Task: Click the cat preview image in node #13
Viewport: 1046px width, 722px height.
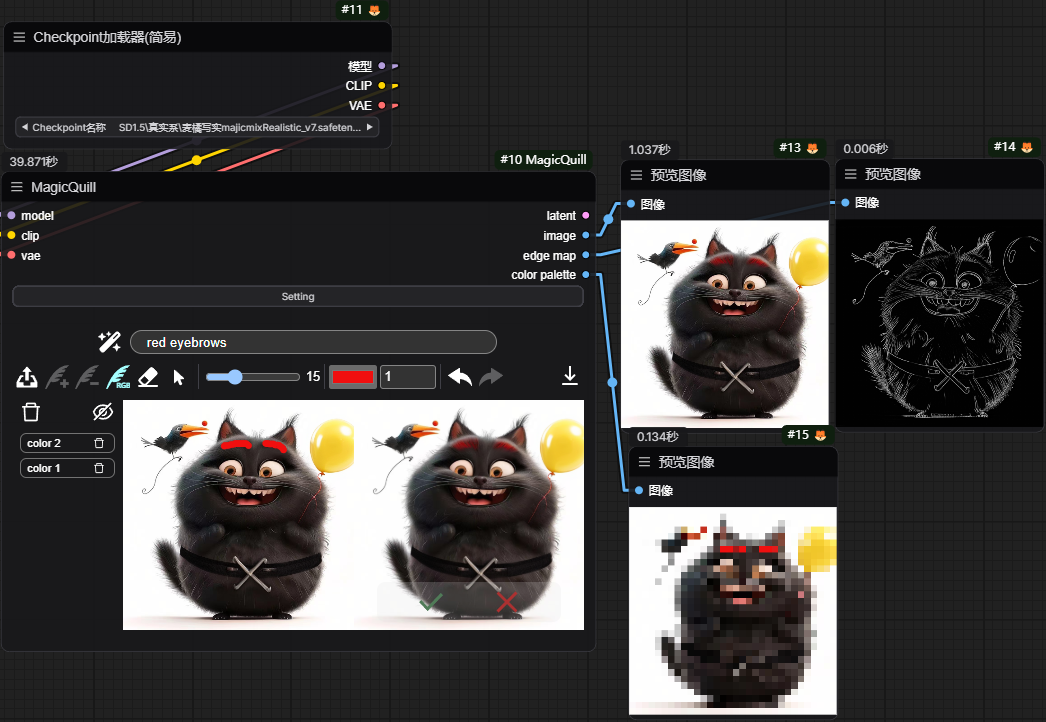Action: 724,324
